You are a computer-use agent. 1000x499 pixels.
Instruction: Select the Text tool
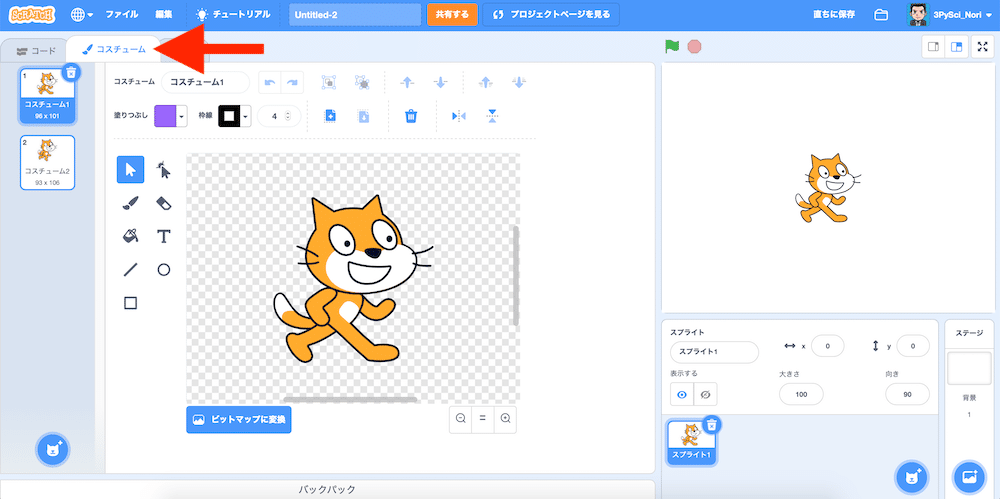pos(164,236)
